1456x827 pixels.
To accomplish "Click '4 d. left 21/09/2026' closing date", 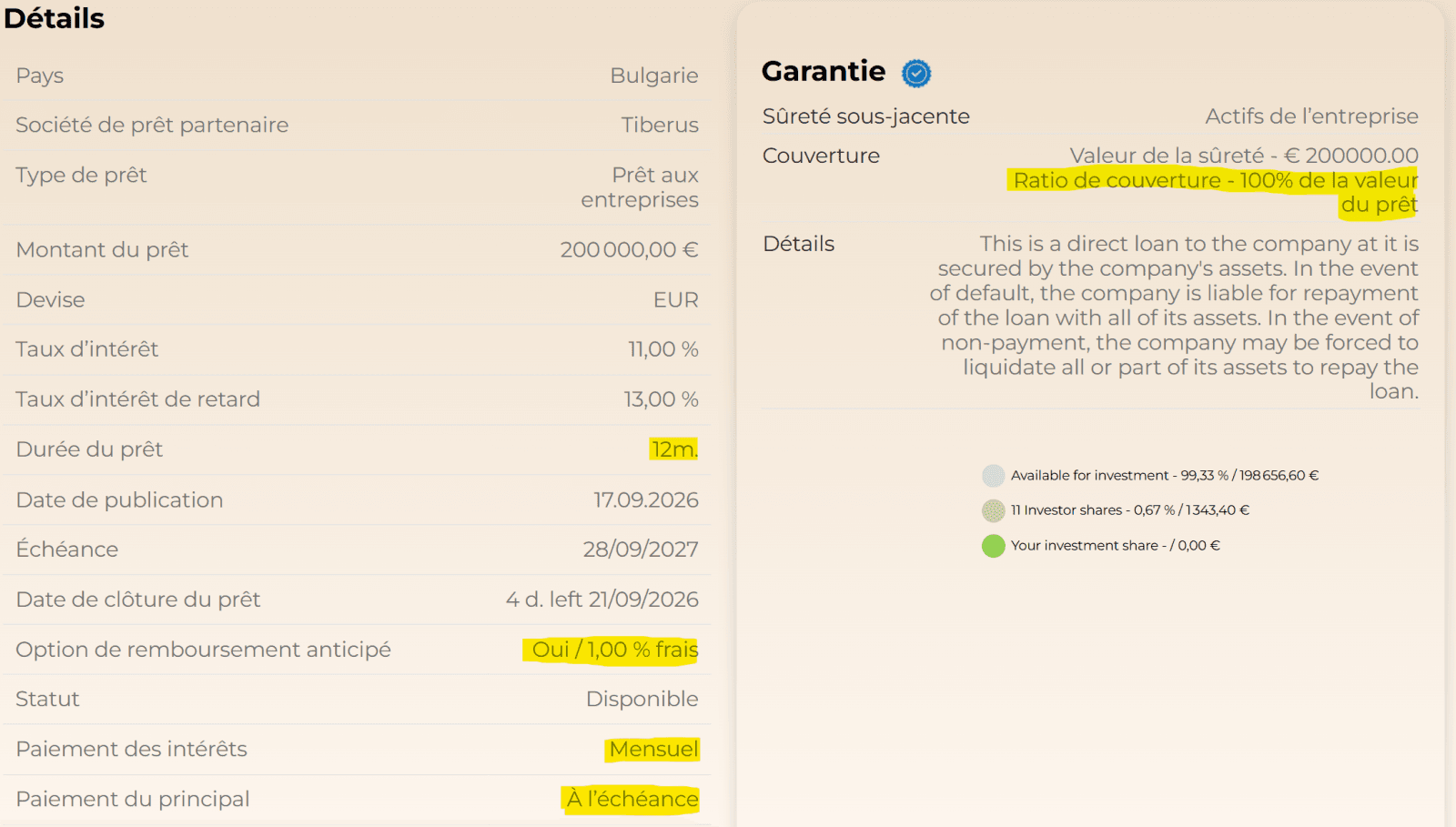I will click(x=602, y=600).
